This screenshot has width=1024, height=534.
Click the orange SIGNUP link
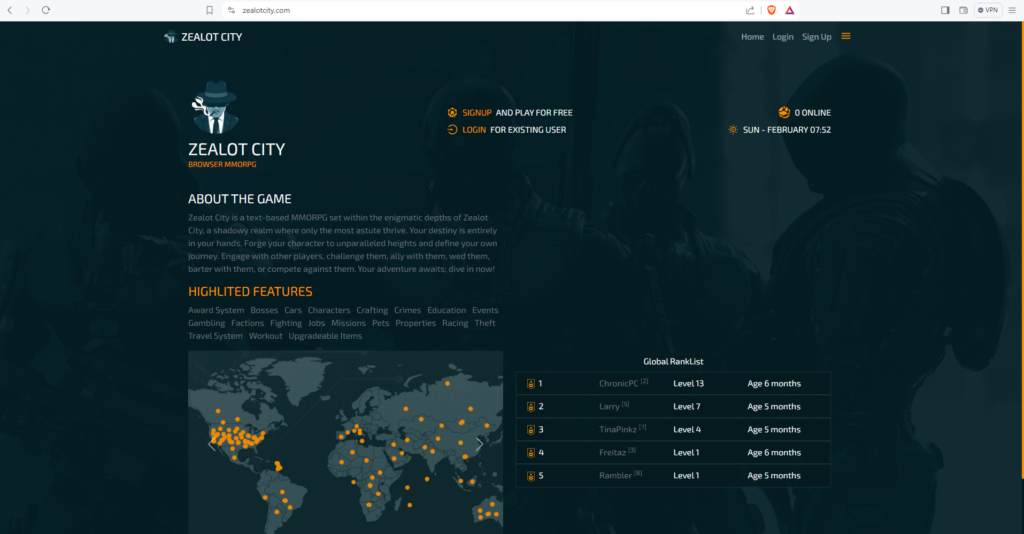[477, 112]
